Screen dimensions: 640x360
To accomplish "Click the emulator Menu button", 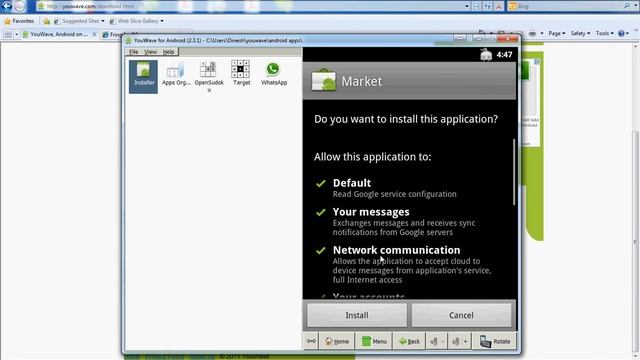I will point(374,341).
